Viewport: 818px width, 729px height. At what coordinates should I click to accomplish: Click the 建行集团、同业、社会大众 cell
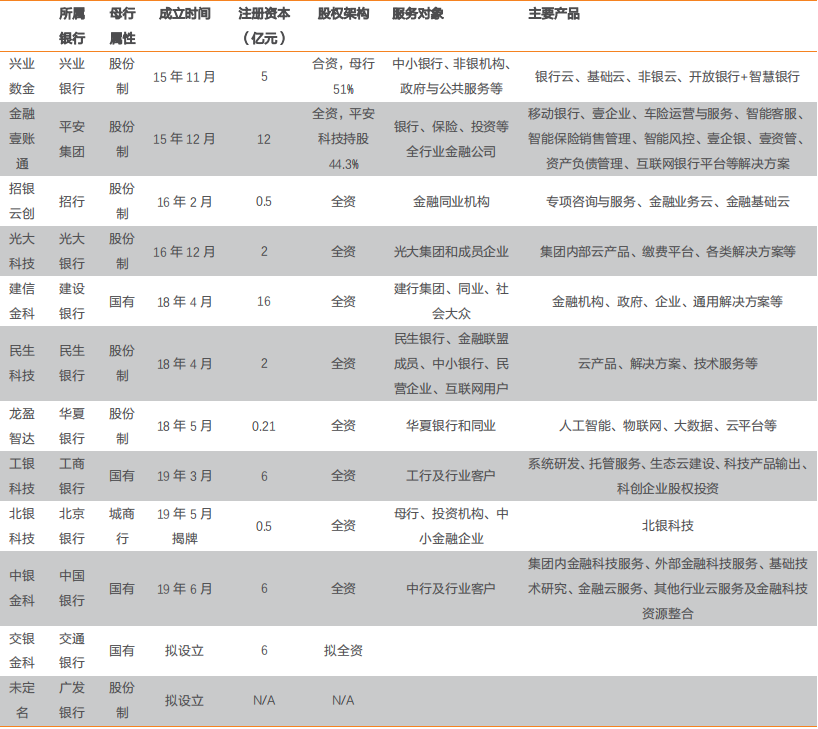451,302
